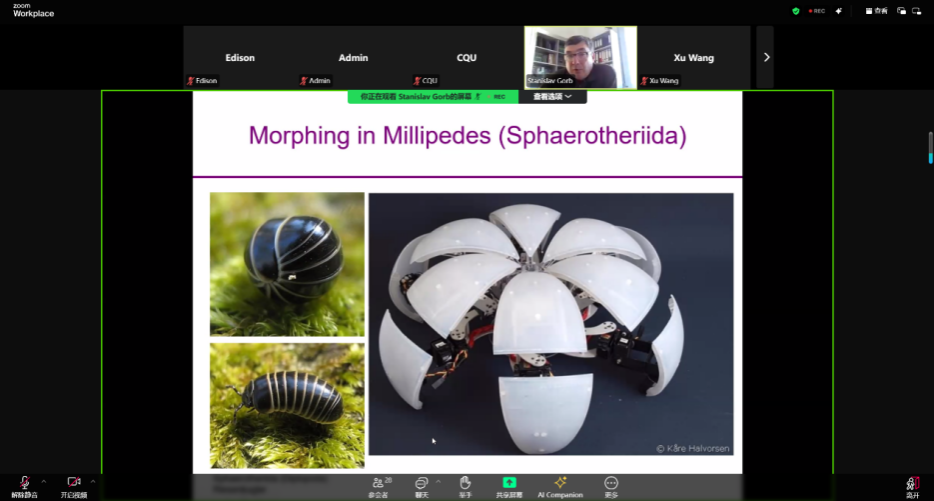Screen dimensions: 934x501
Task: Click the green encryption shield icon
Action: click(x=796, y=11)
